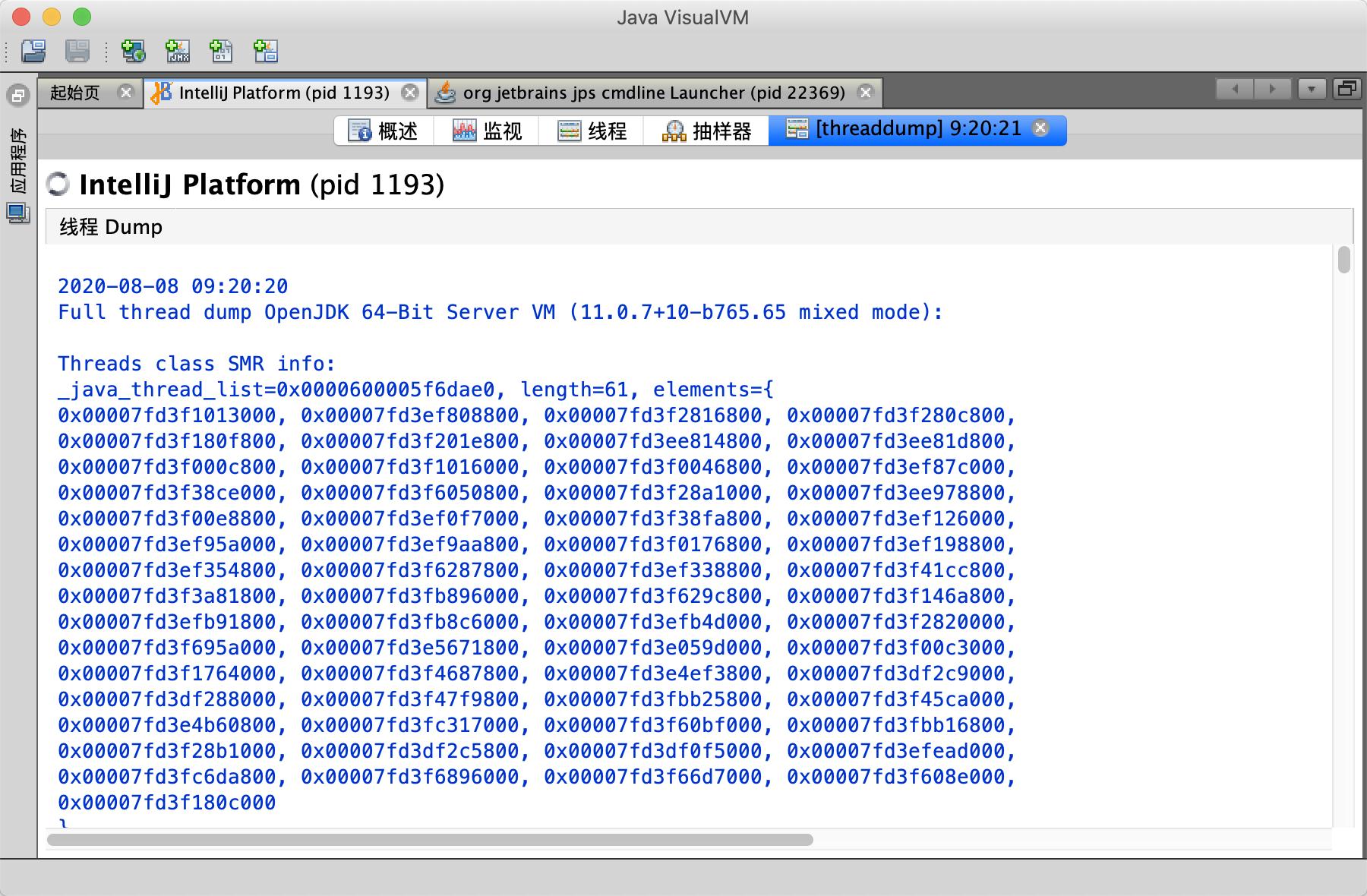This screenshot has width=1367, height=896.
Task: Select the IntelliJ Platform (pid 1193) tab
Action: pos(284,93)
